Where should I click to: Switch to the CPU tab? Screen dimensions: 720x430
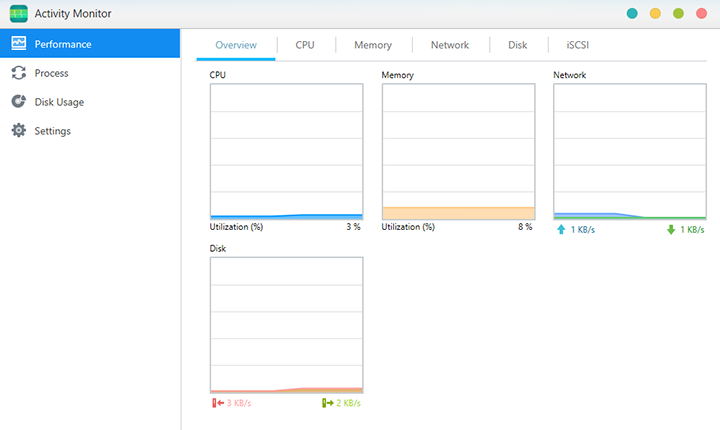[305, 45]
